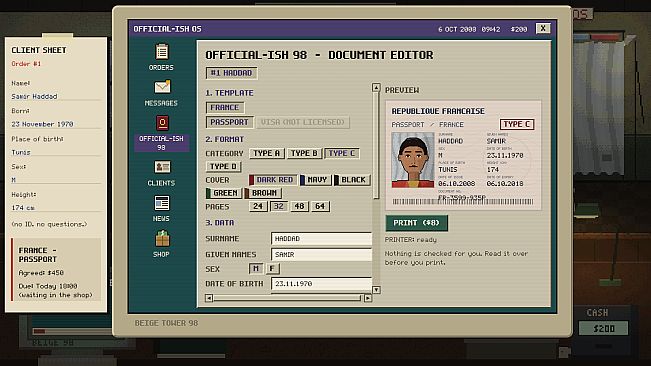Switch to the #1 Haddad order tab
Viewport: 651px width, 366px height.
click(231, 73)
